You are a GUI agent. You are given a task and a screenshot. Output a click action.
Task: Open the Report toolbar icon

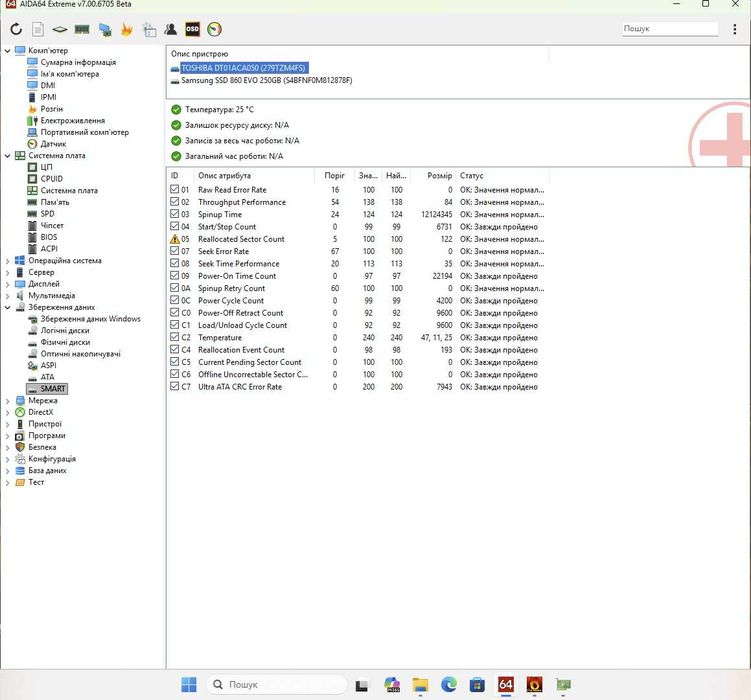[38, 29]
